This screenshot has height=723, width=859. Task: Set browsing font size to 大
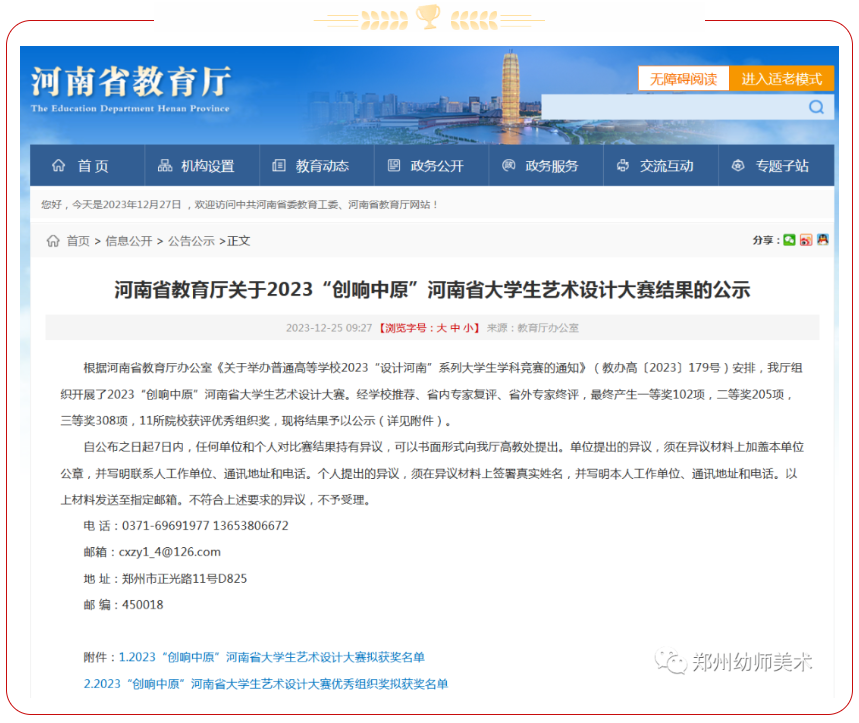441,328
